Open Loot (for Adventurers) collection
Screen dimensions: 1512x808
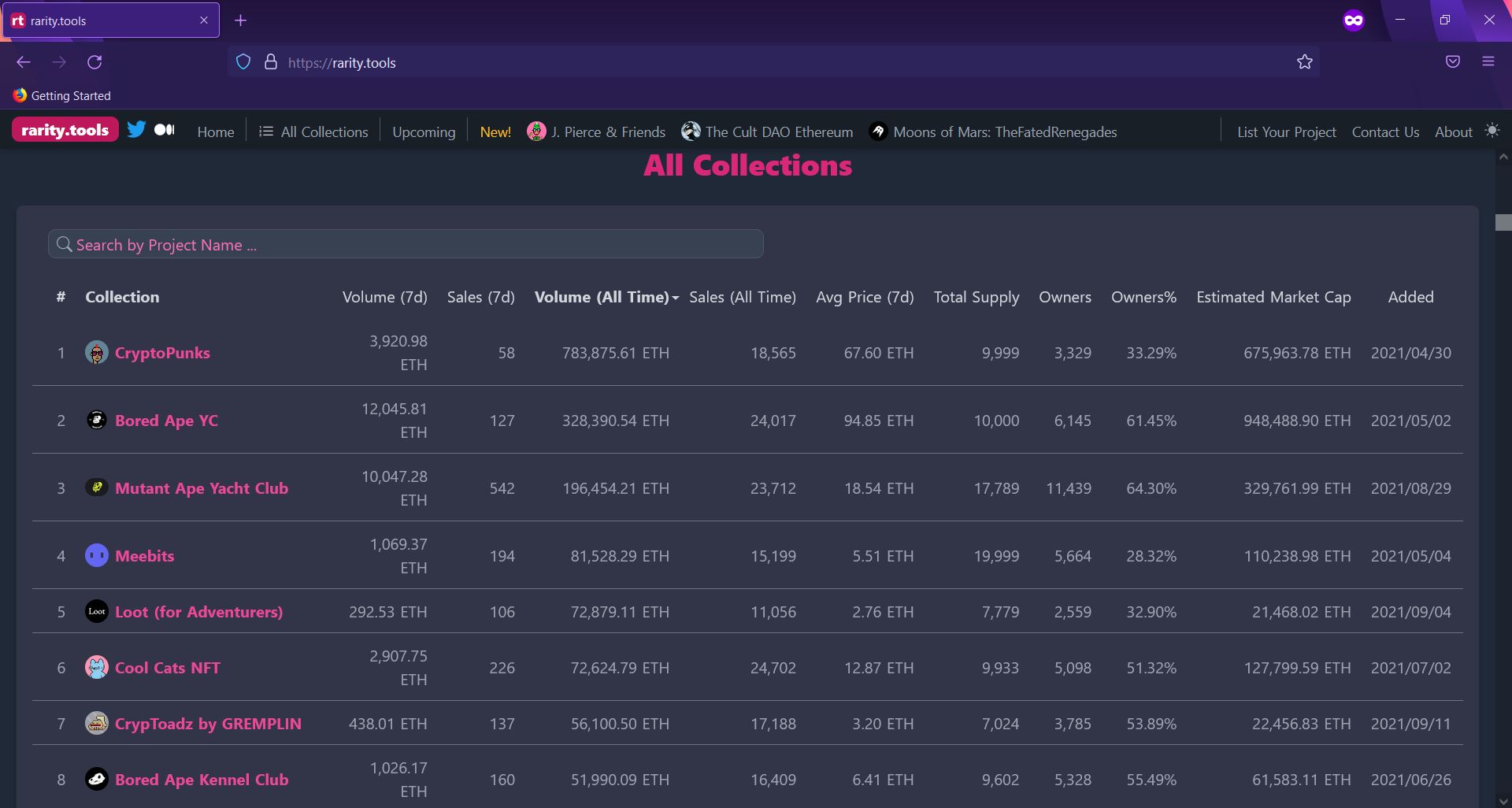198,612
